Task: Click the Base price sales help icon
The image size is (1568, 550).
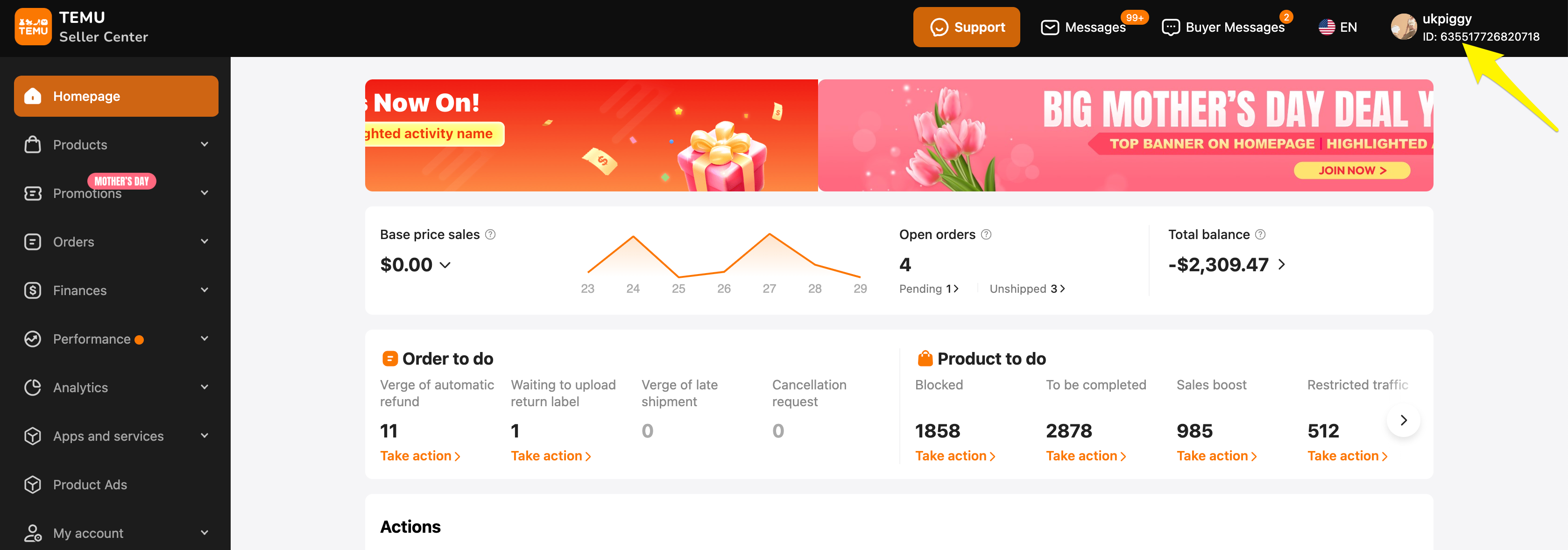Action: [490, 235]
